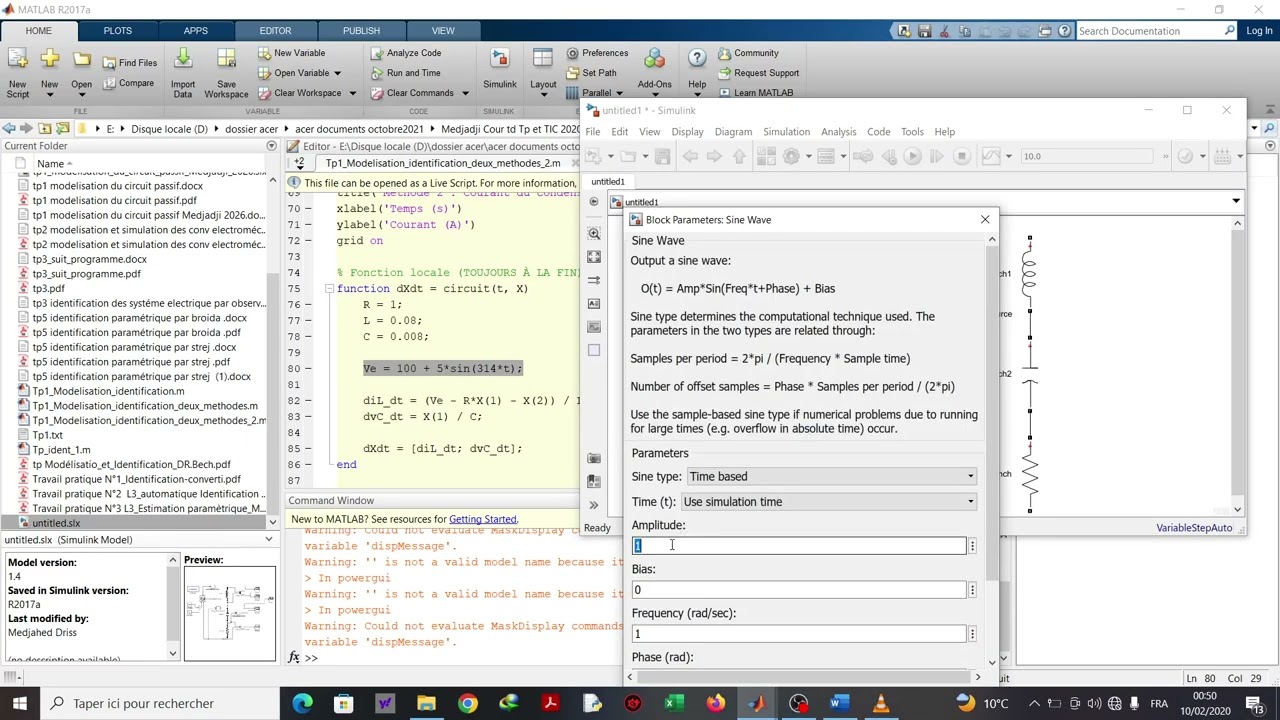Open the Amplitude field options button

tap(972, 546)
